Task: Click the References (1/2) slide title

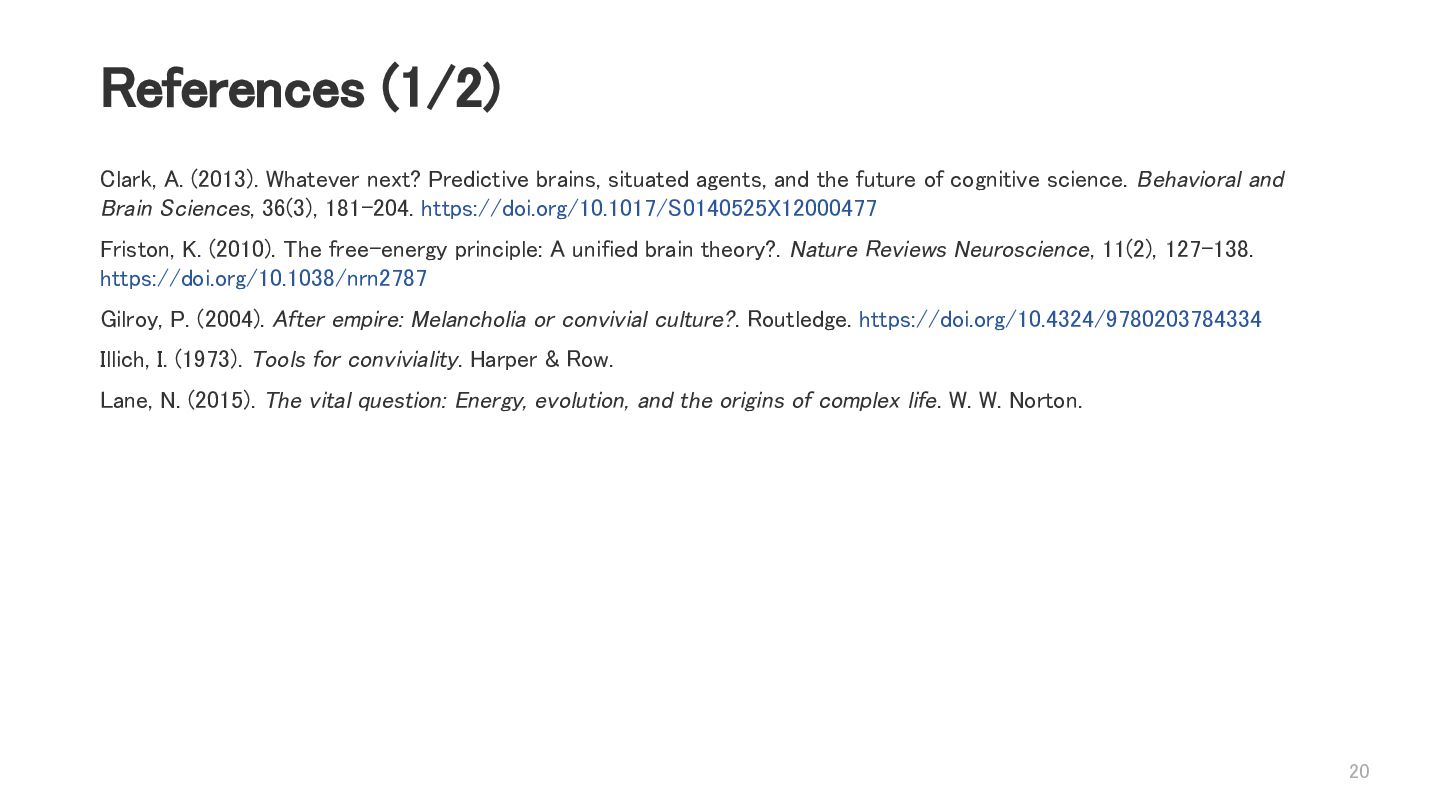Action: click(300, 89)
